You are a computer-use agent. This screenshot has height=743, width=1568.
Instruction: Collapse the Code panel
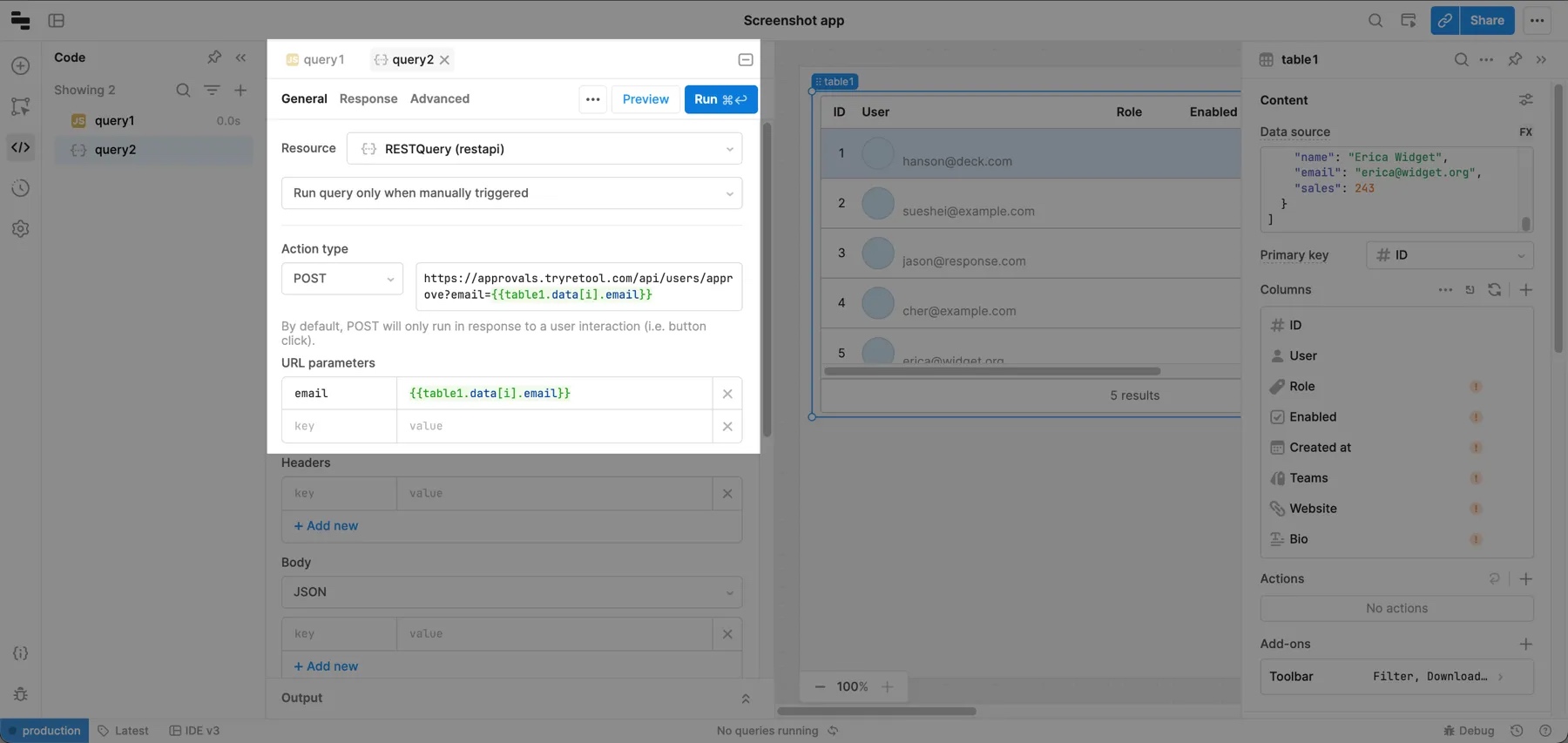click(x=241, y=57)
